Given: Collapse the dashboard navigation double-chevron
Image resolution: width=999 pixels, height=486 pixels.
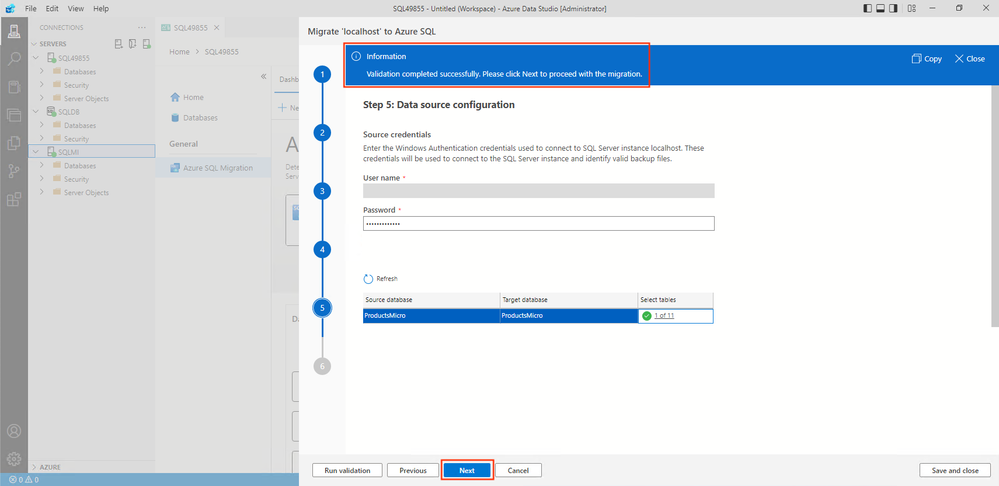Looking at the screenshot, I should (x=264, y=76).
